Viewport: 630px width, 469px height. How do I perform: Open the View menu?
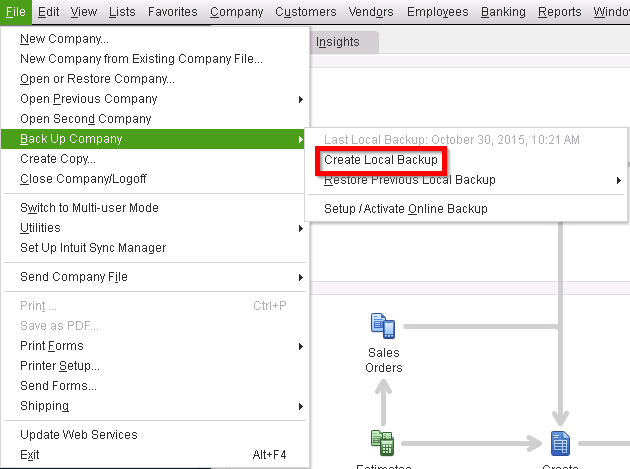pyautogui.click(x=84, y=12)
